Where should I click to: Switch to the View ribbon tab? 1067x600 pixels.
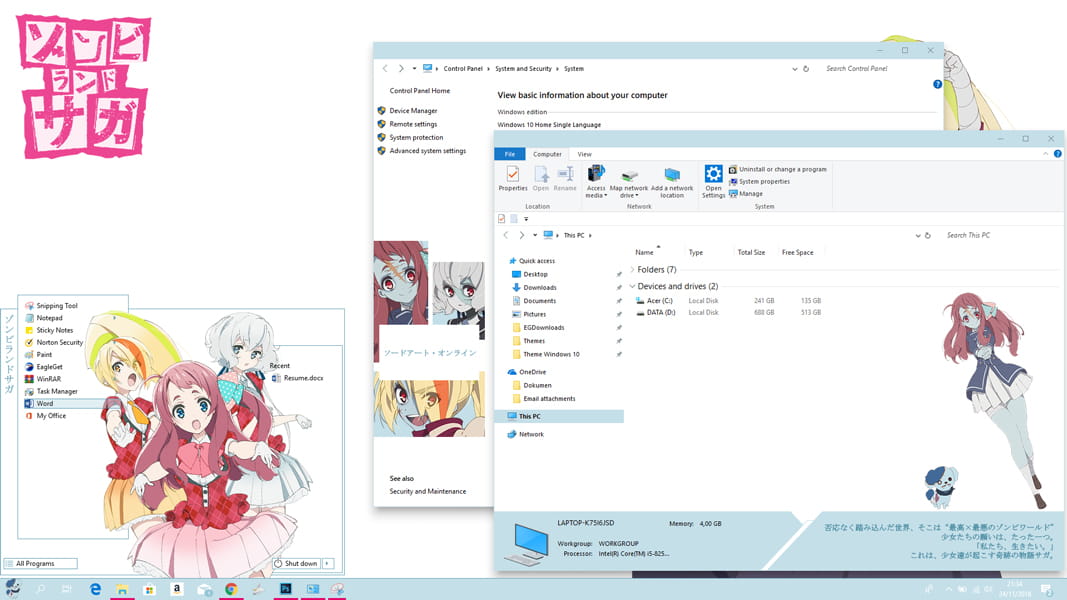585,153
